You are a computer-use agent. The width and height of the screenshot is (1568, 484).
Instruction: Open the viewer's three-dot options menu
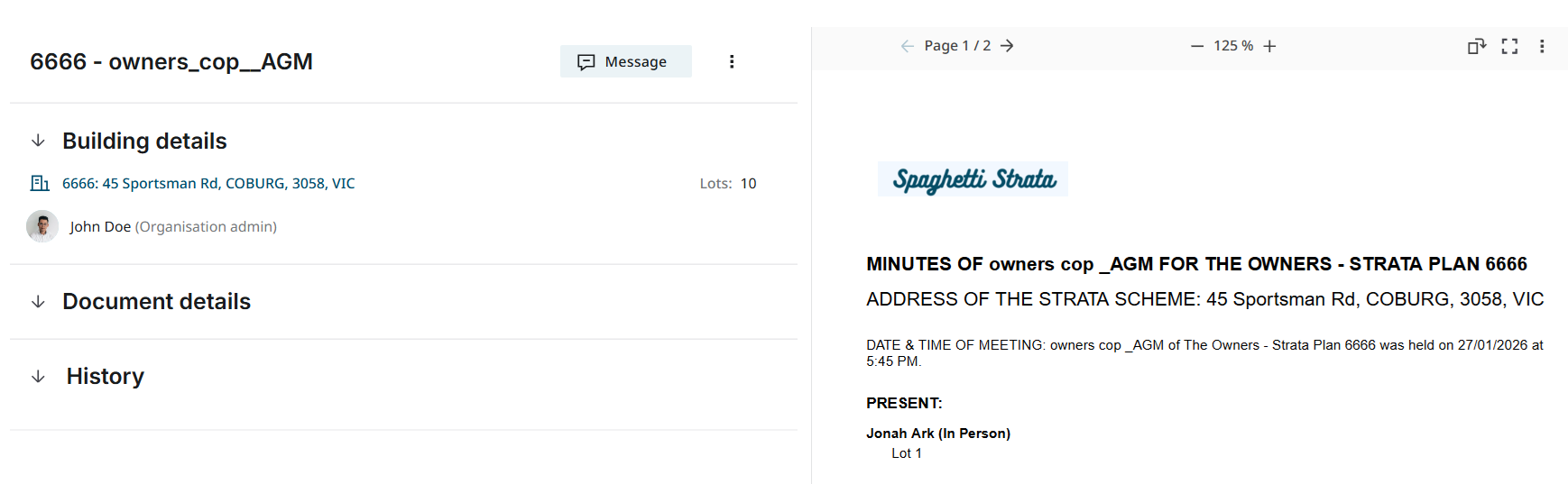click(1542, 46)
